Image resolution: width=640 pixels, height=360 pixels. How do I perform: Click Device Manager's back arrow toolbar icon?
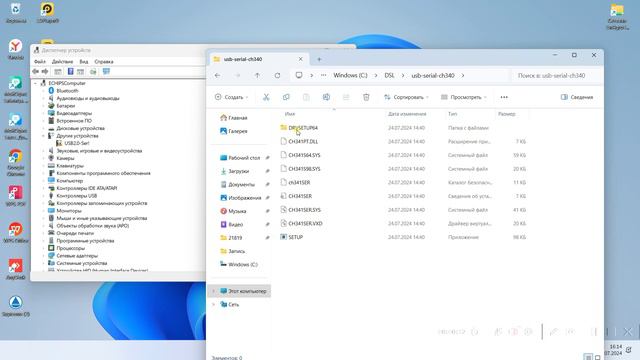coord(36,71)
